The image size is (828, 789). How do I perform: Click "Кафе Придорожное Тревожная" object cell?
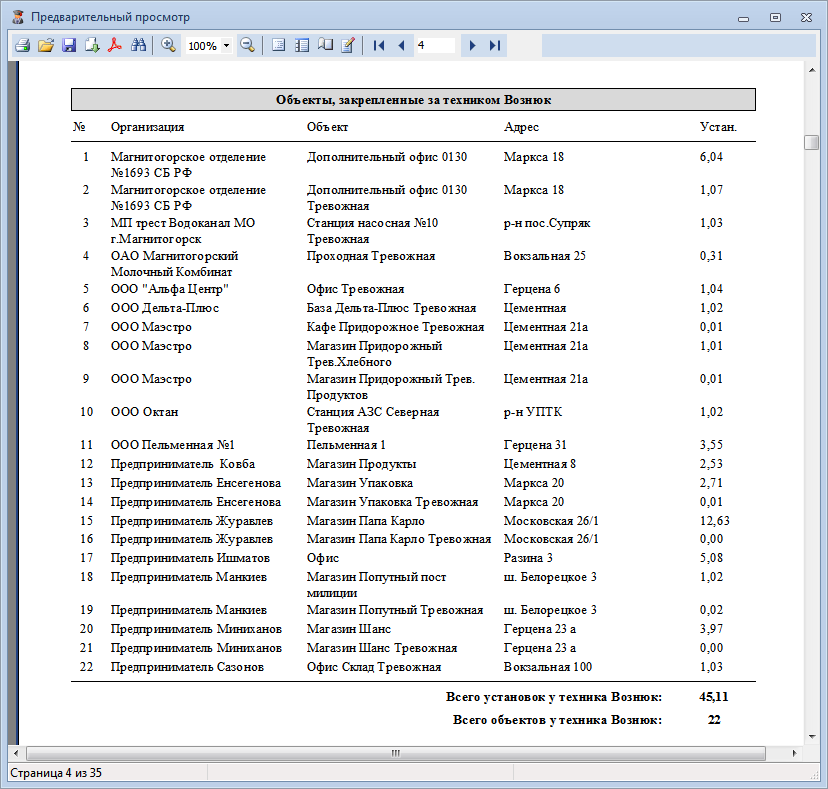click(x=396, y=327)
